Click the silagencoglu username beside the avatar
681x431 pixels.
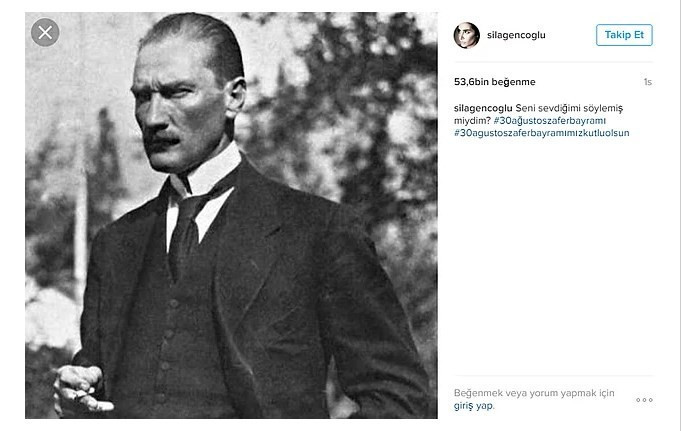pyautogui.click(x=516, y=35)
